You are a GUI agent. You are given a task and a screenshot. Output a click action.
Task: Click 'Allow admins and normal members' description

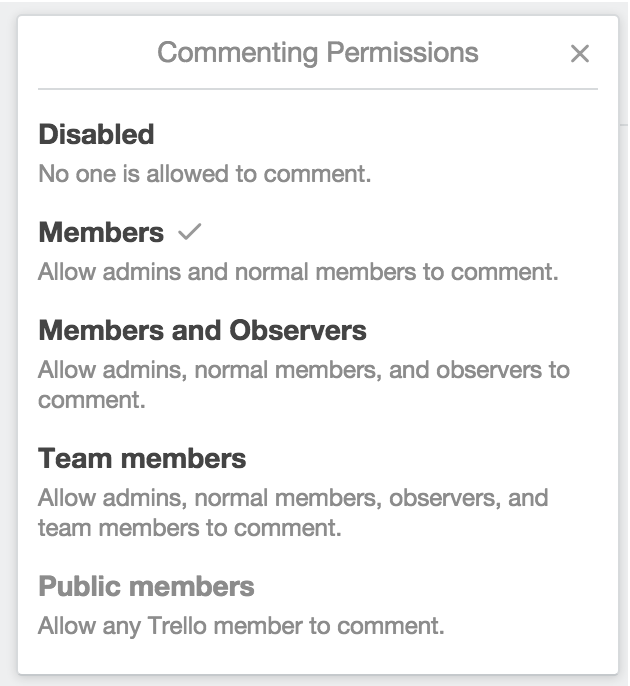pyautogui.click(x=297, y=271)
